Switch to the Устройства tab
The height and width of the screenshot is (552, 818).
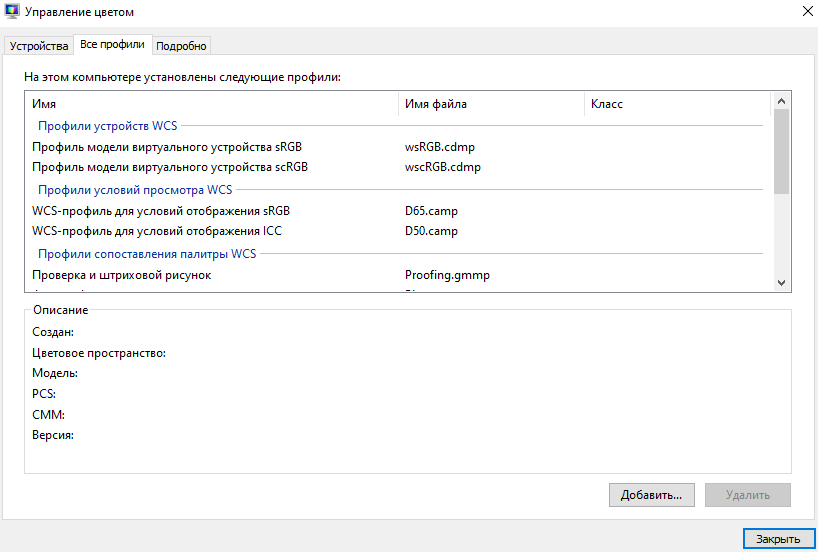click(39, 45)
